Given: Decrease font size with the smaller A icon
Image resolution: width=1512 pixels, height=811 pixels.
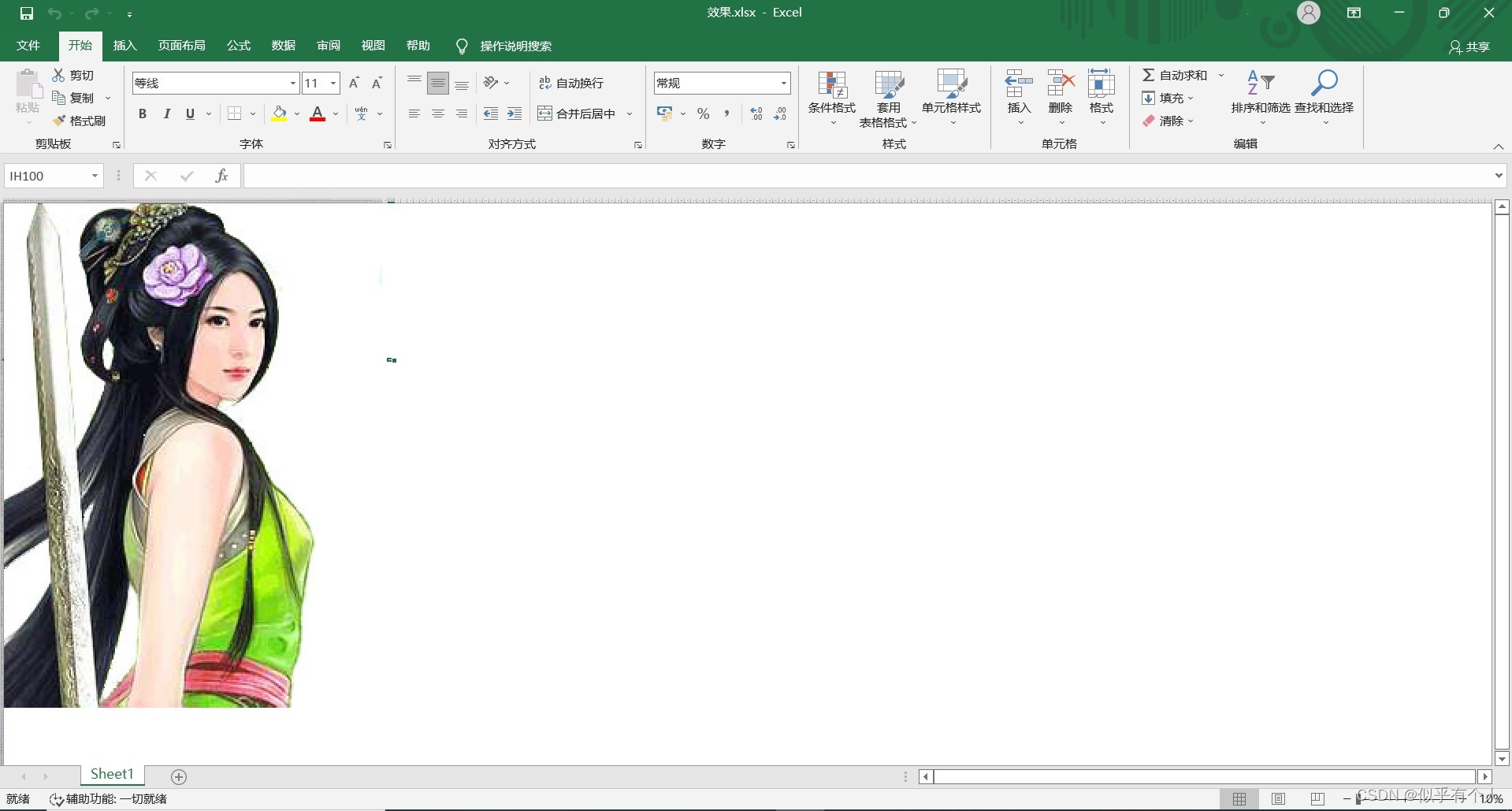Looking at the screenshot, I should [x=377, y=83].
